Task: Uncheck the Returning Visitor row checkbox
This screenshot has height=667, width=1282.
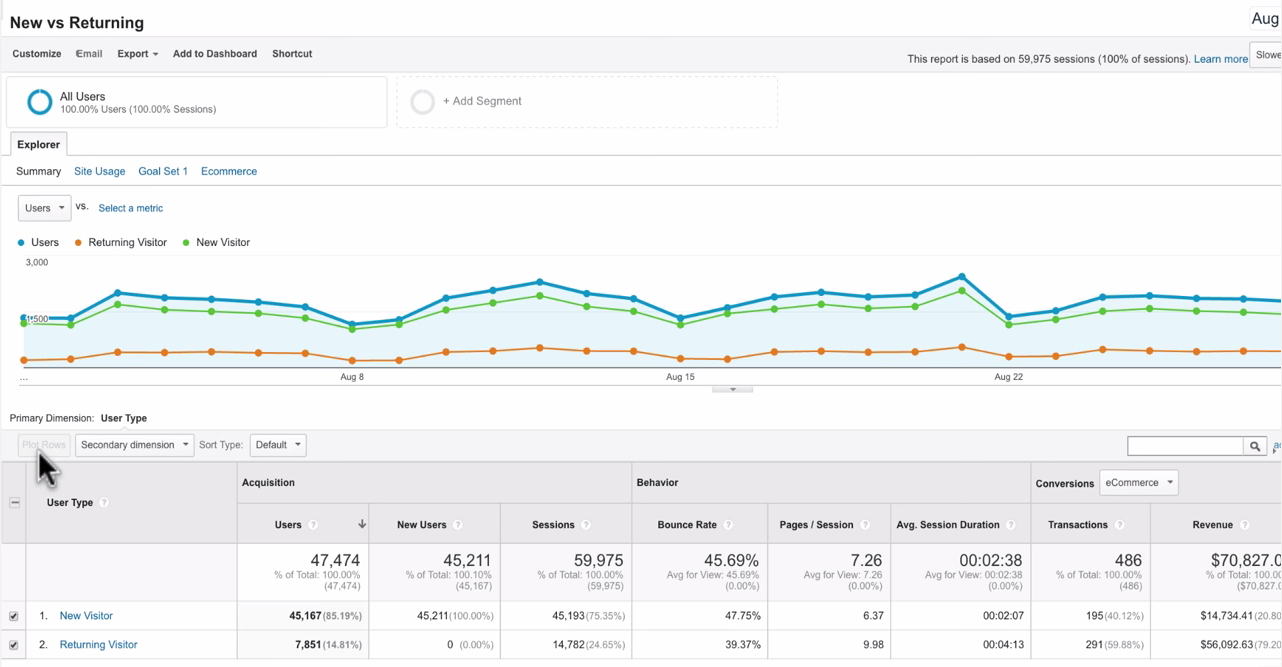Action: point(14,646)
